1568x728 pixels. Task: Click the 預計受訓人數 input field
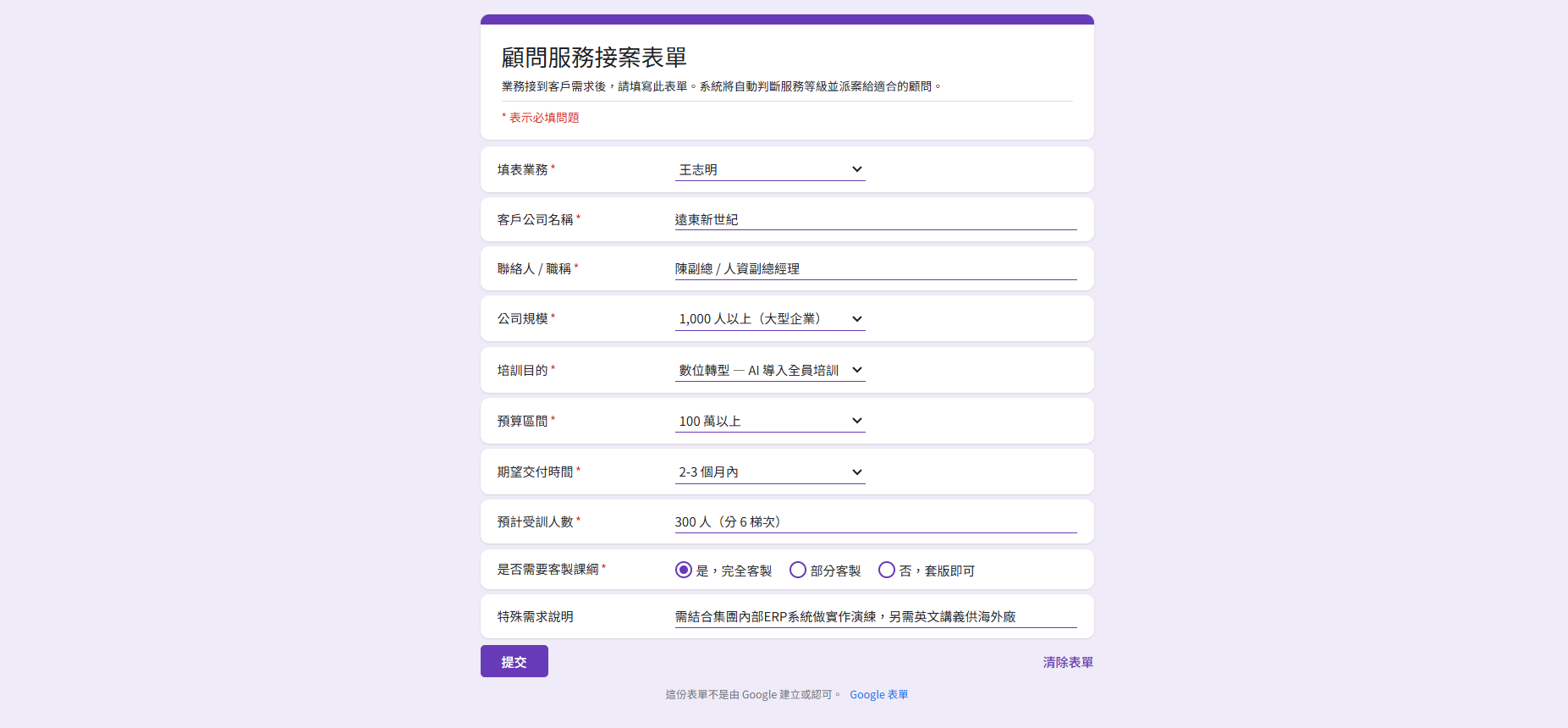point(876,521)
